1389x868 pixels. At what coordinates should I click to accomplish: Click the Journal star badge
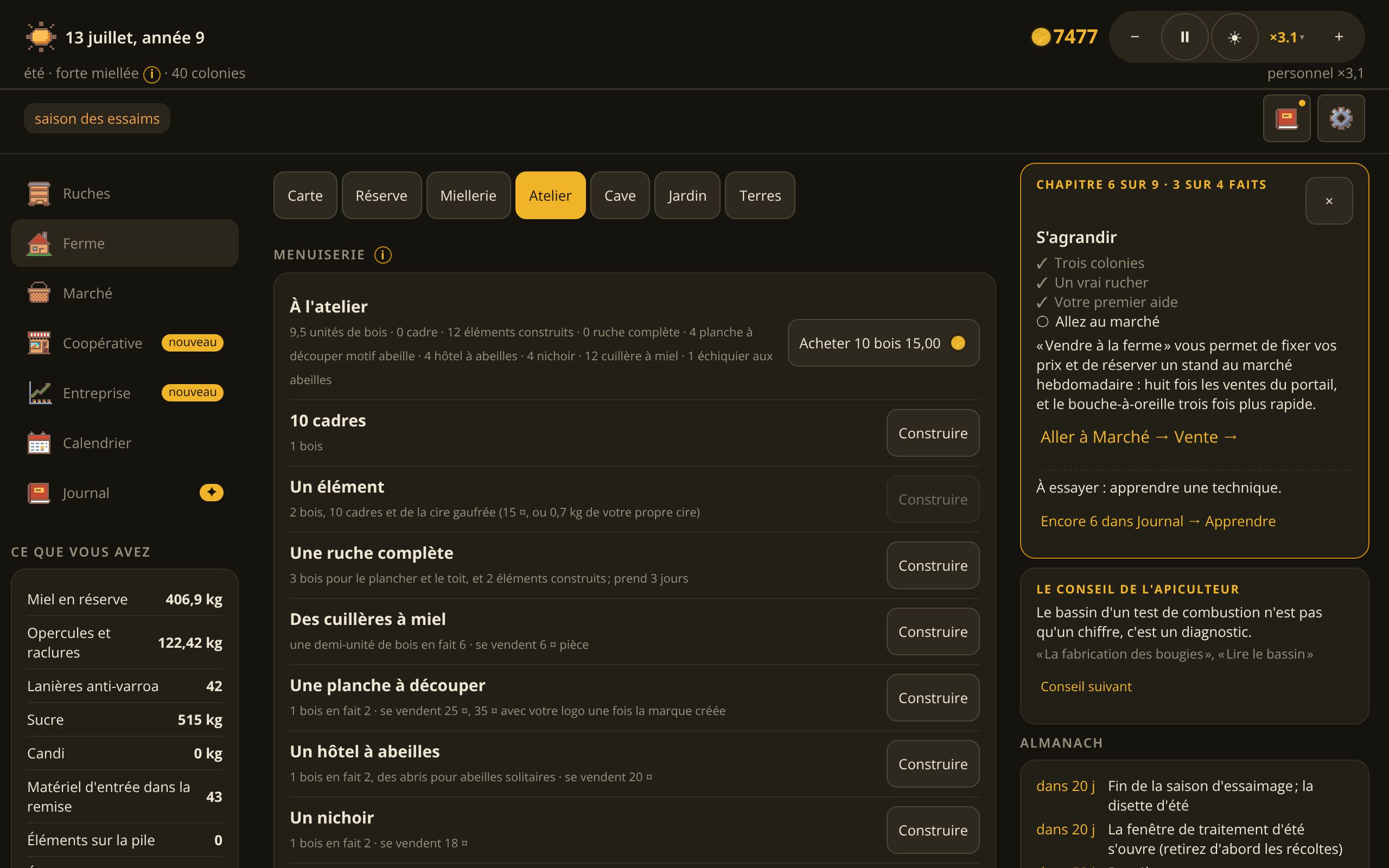211,493
